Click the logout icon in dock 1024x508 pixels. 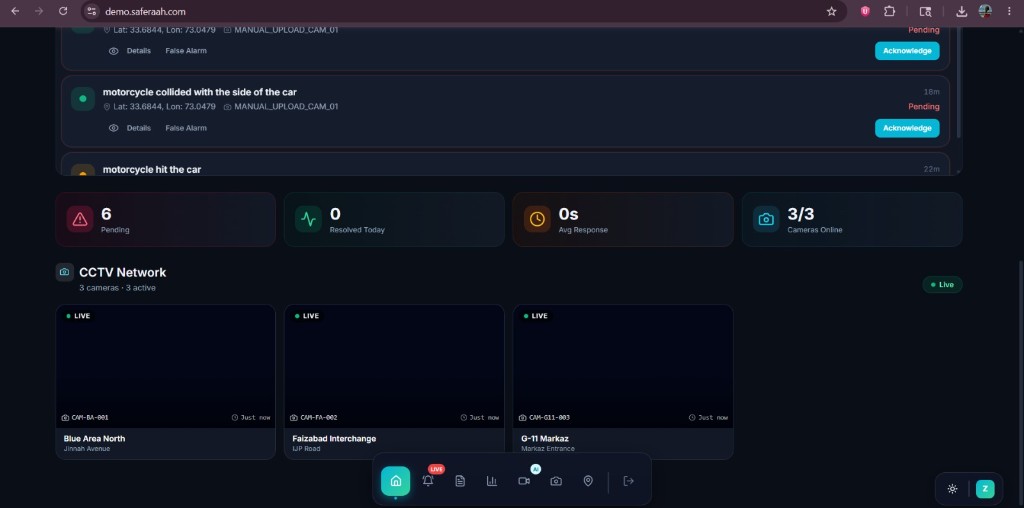628,481
